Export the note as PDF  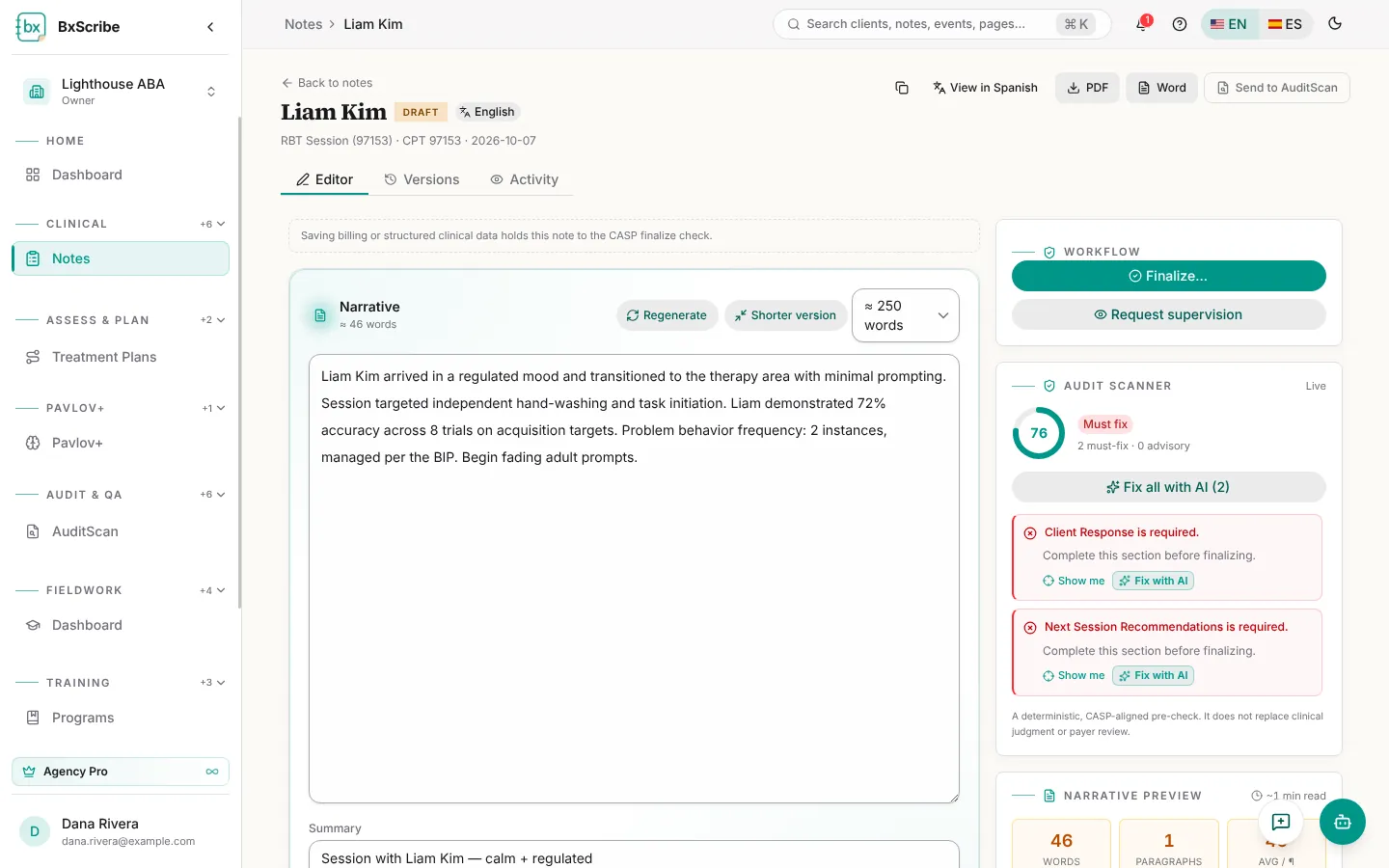[1088, 88]
